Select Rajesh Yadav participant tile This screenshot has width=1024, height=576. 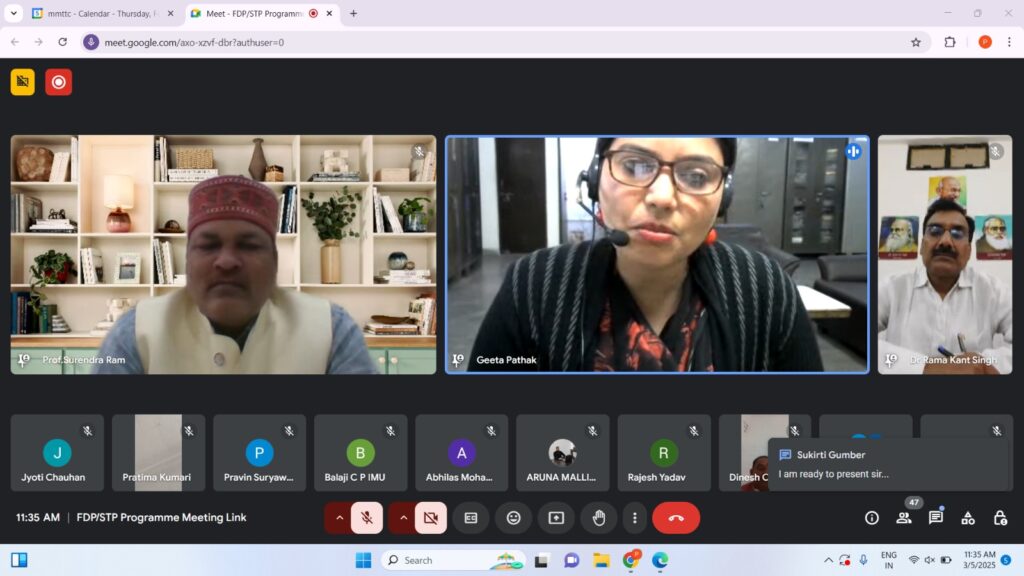click(x=664, y=453)
